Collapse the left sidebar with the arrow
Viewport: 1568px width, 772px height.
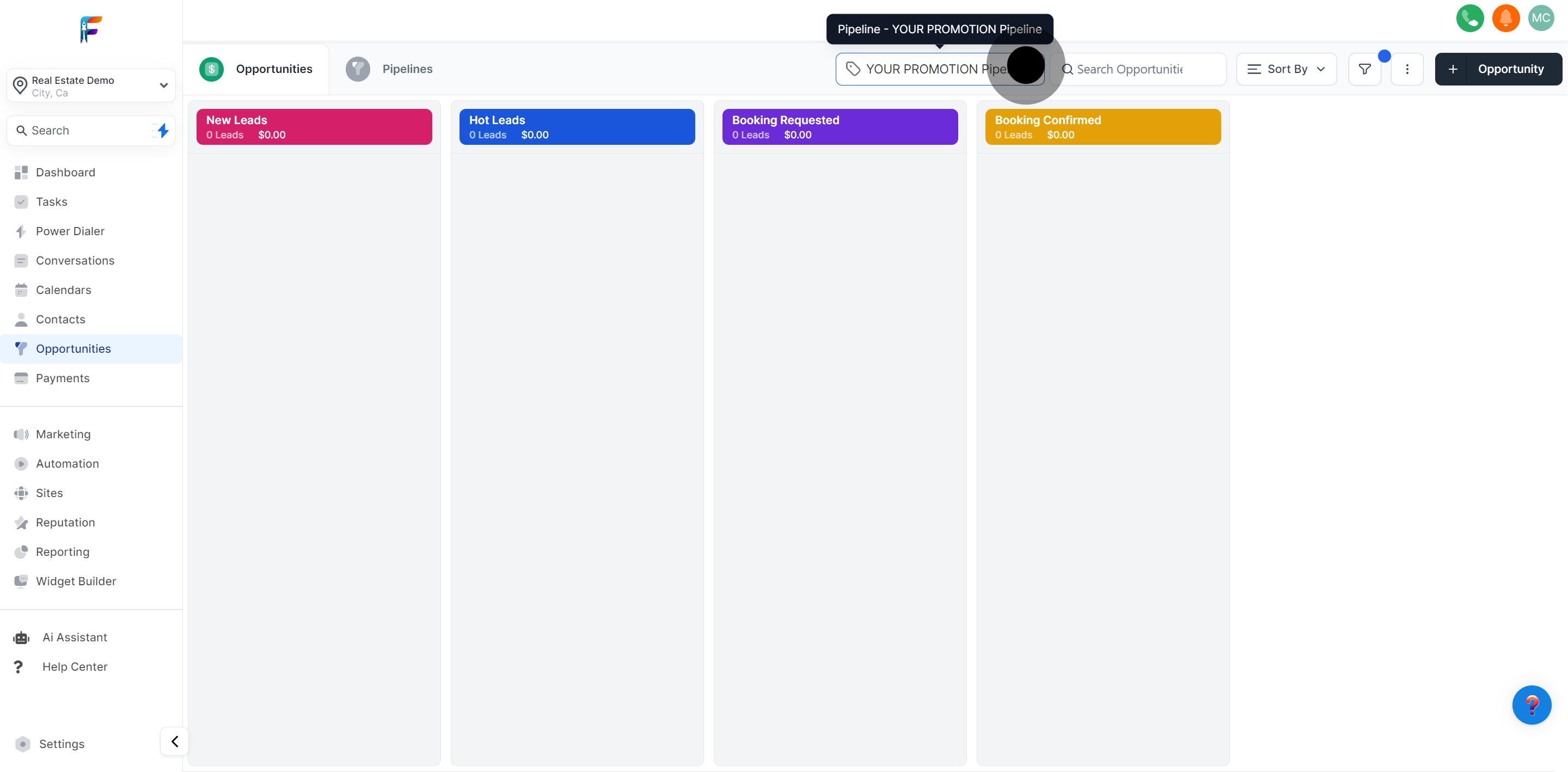pyautogui.click(x=174, y=741)
